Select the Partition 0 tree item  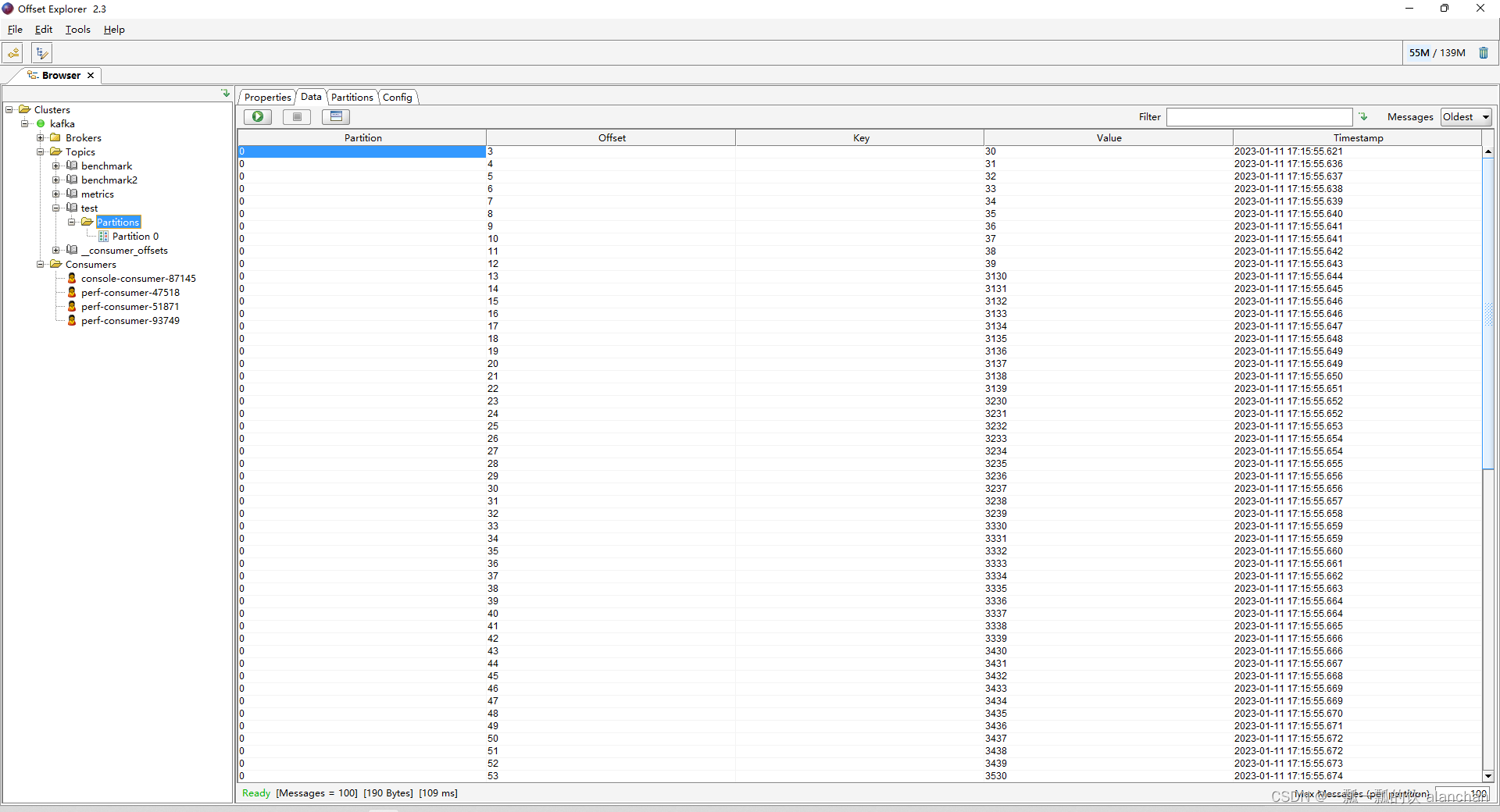[135, 237]
